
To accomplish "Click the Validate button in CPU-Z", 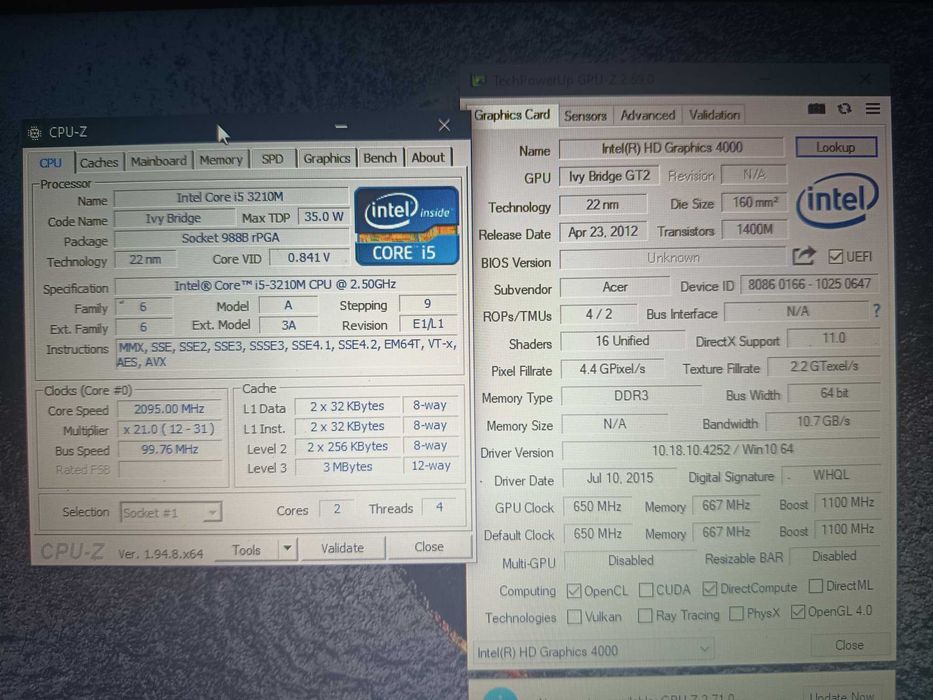I will click(342, 548).
